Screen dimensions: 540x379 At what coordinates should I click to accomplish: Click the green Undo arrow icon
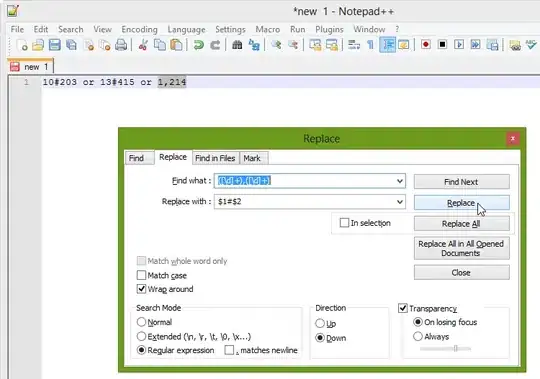[x=198, y=45]
